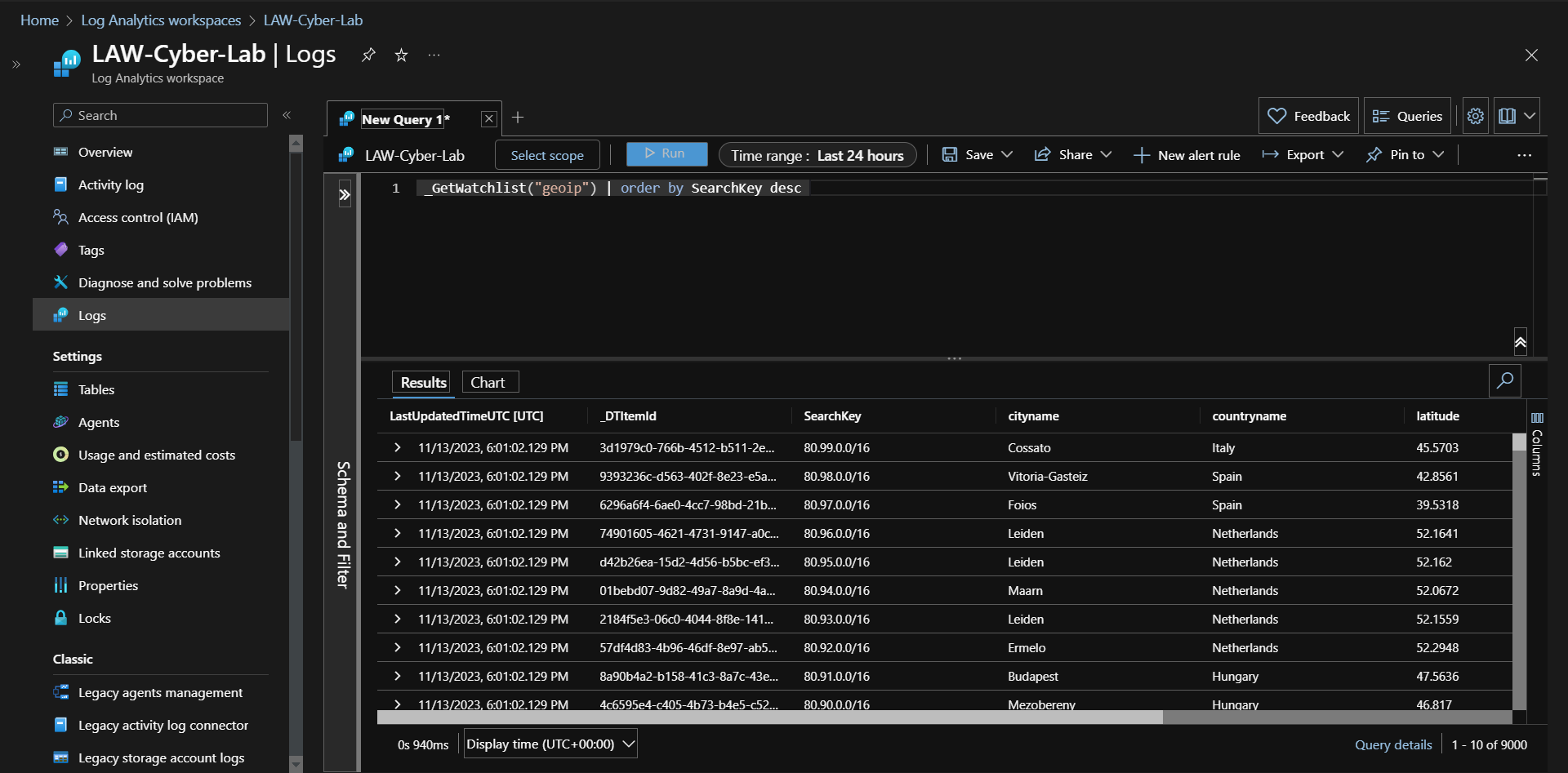
Task: Expand the Vitoria-Gasteiz result row
Action: tap(398, 476)
